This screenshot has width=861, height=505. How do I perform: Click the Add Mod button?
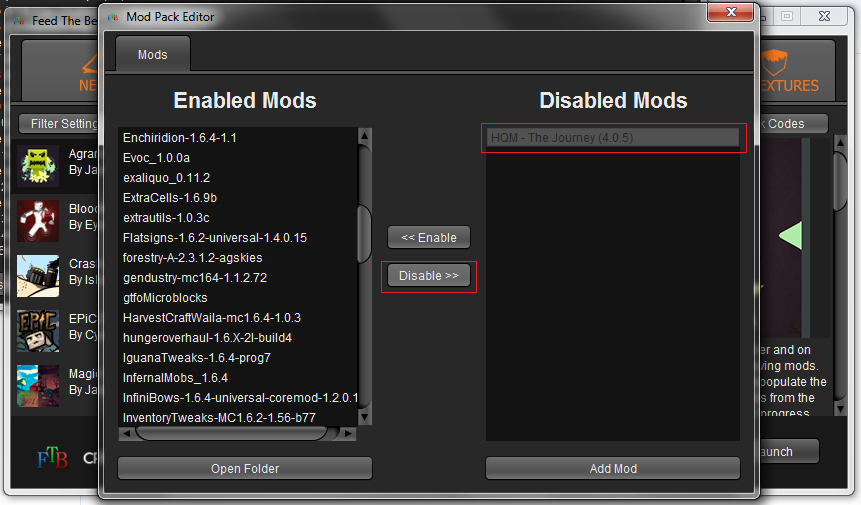(613, 468)
